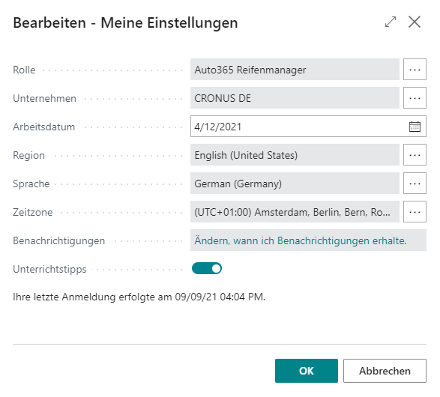Close the Meine Einstellungen dialog

pos(414,22)
